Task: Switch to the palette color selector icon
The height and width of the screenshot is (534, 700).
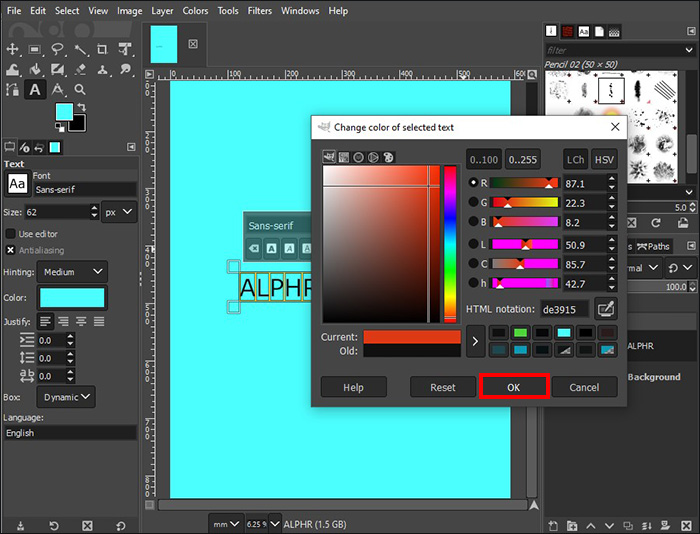Action: point(388,157)
